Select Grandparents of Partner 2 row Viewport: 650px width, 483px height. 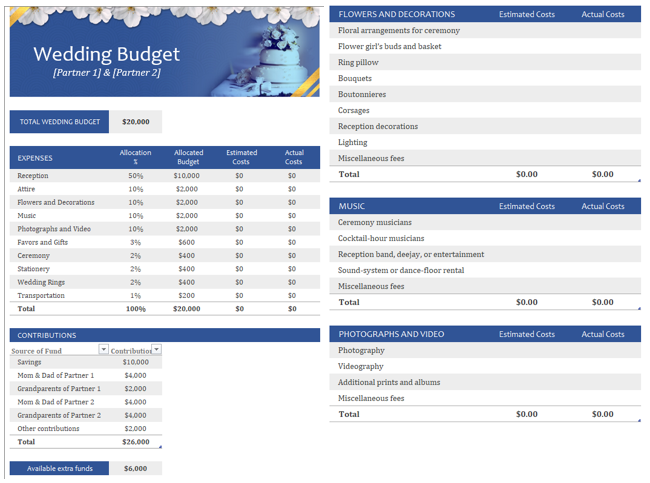click(86, 415)
